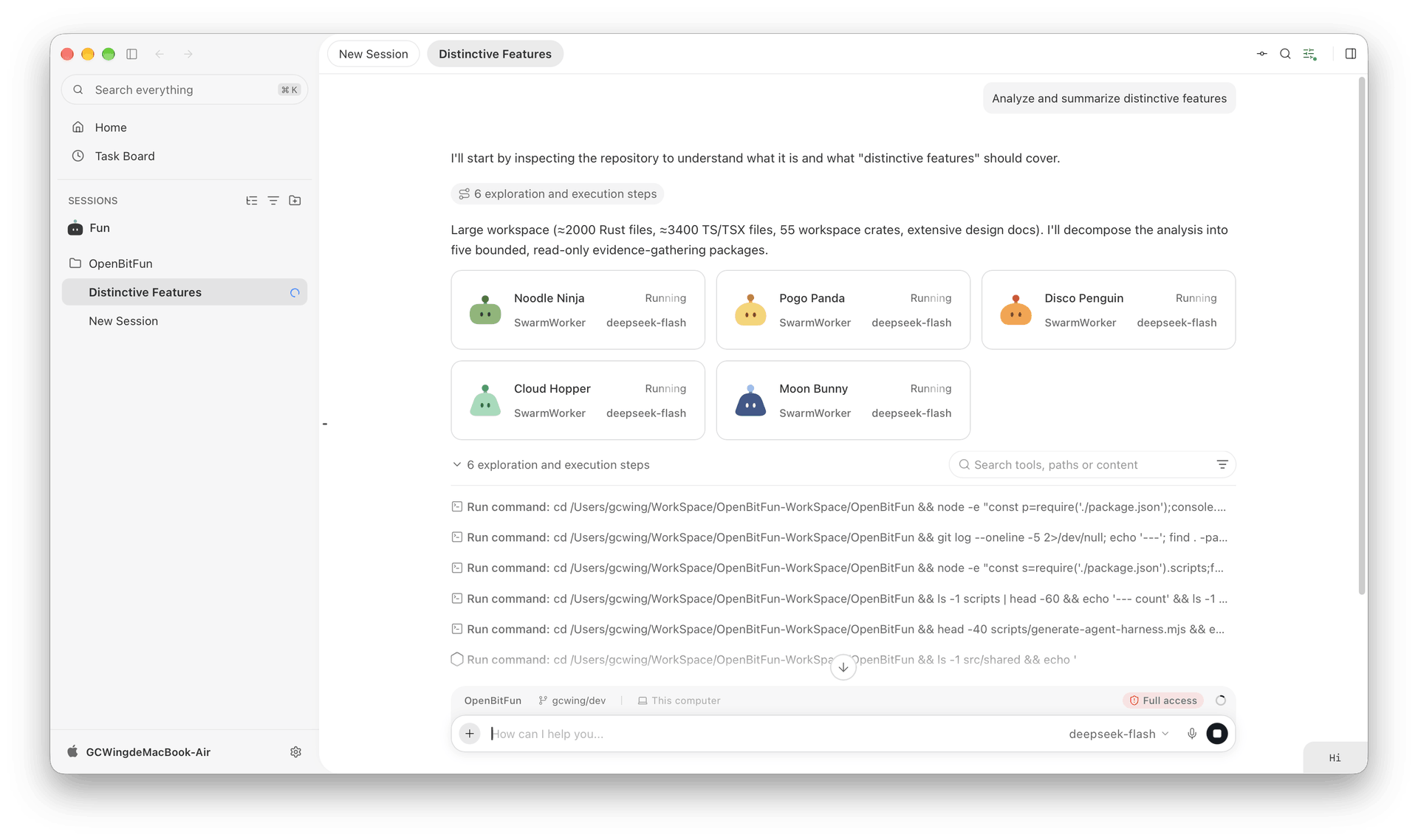Select the Distinctive Features tab
The height and width of the screenshot is (840, 1418).
tap(495, 54)
